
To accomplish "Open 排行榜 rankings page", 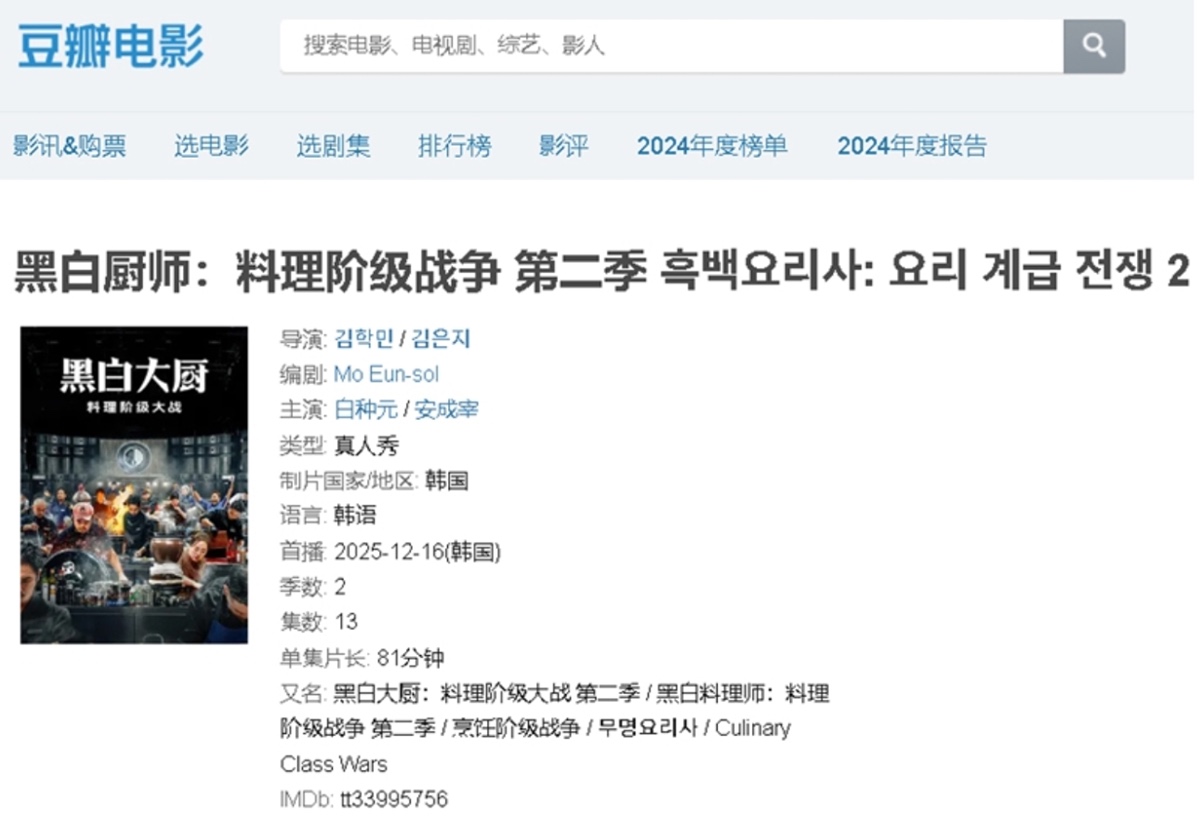I will 455,146.
